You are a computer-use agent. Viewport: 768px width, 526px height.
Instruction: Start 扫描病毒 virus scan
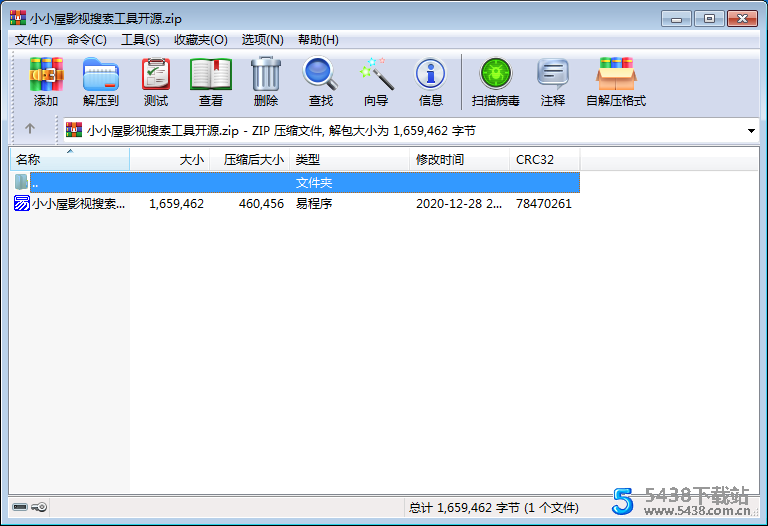(x=495, y=81)
